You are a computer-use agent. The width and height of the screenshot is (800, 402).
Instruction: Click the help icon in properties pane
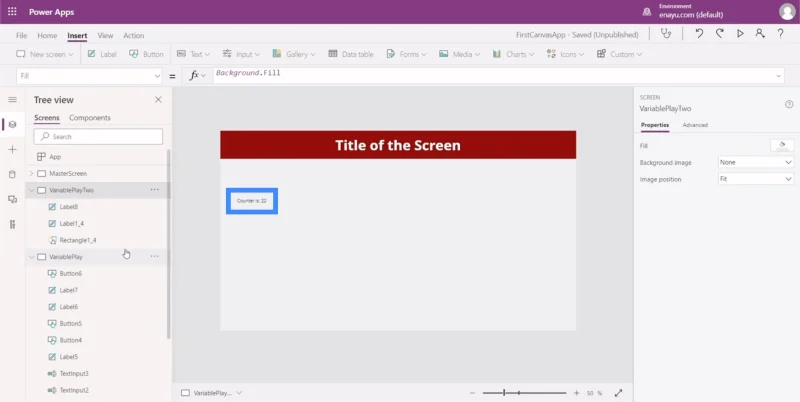point(789,104)
